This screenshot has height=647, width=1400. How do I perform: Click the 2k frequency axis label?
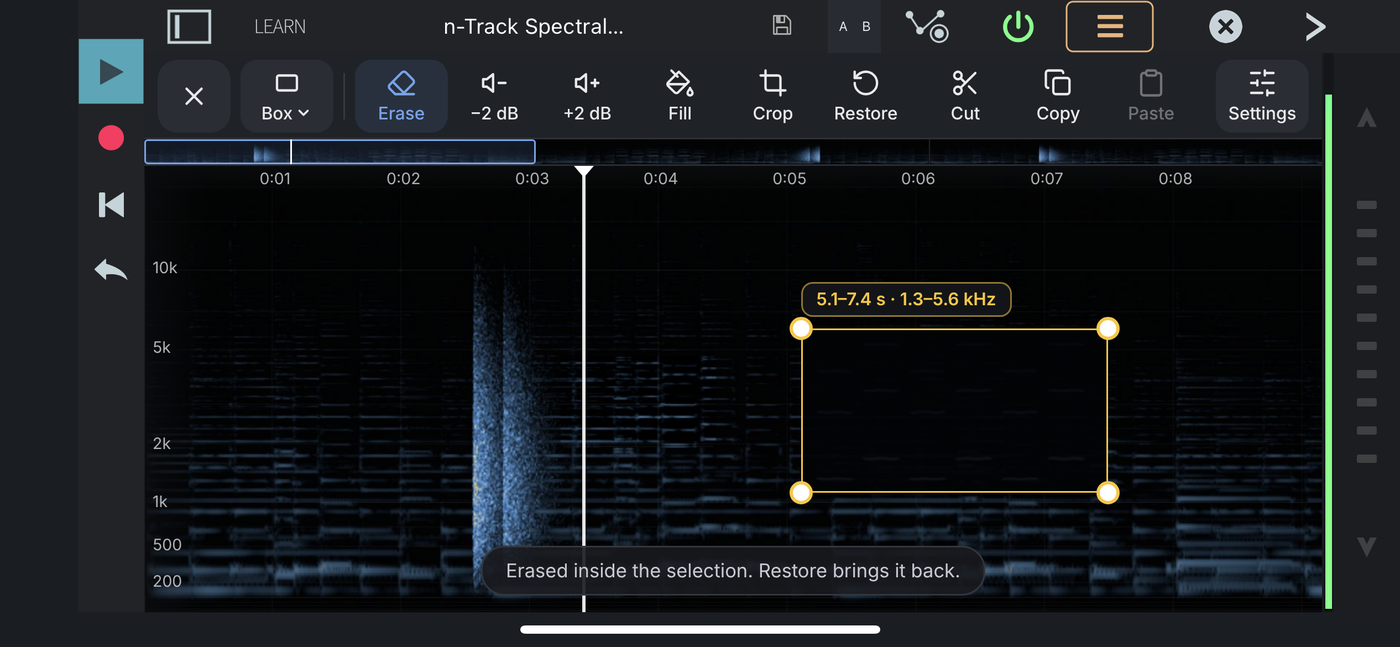point(162,444)
